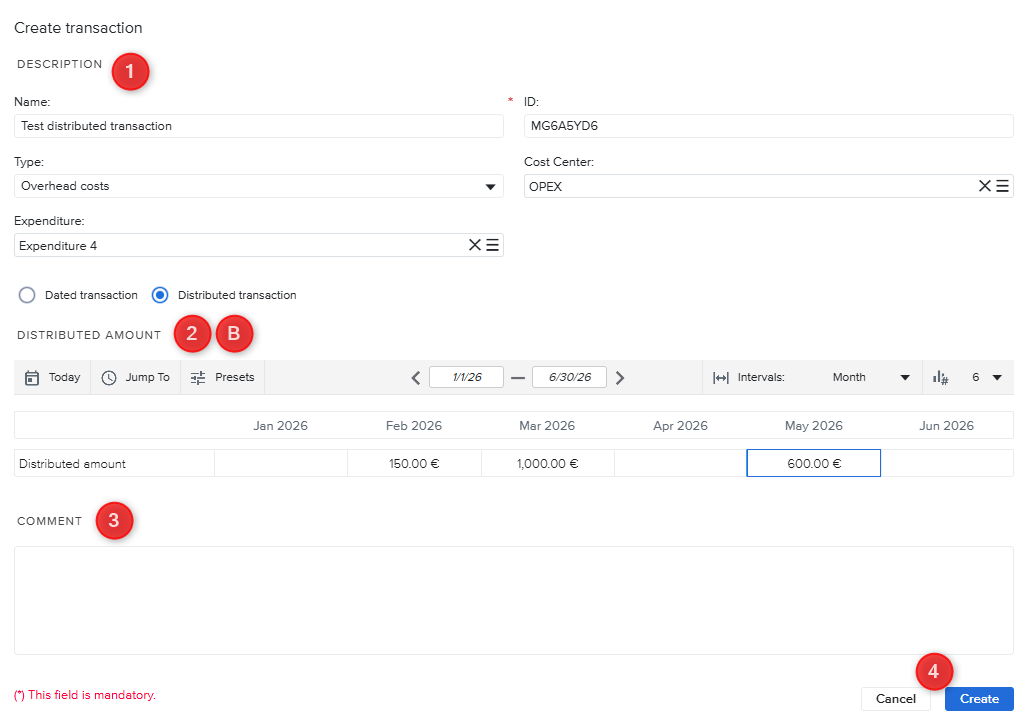Open the Expenditure list picker icon

493,245
